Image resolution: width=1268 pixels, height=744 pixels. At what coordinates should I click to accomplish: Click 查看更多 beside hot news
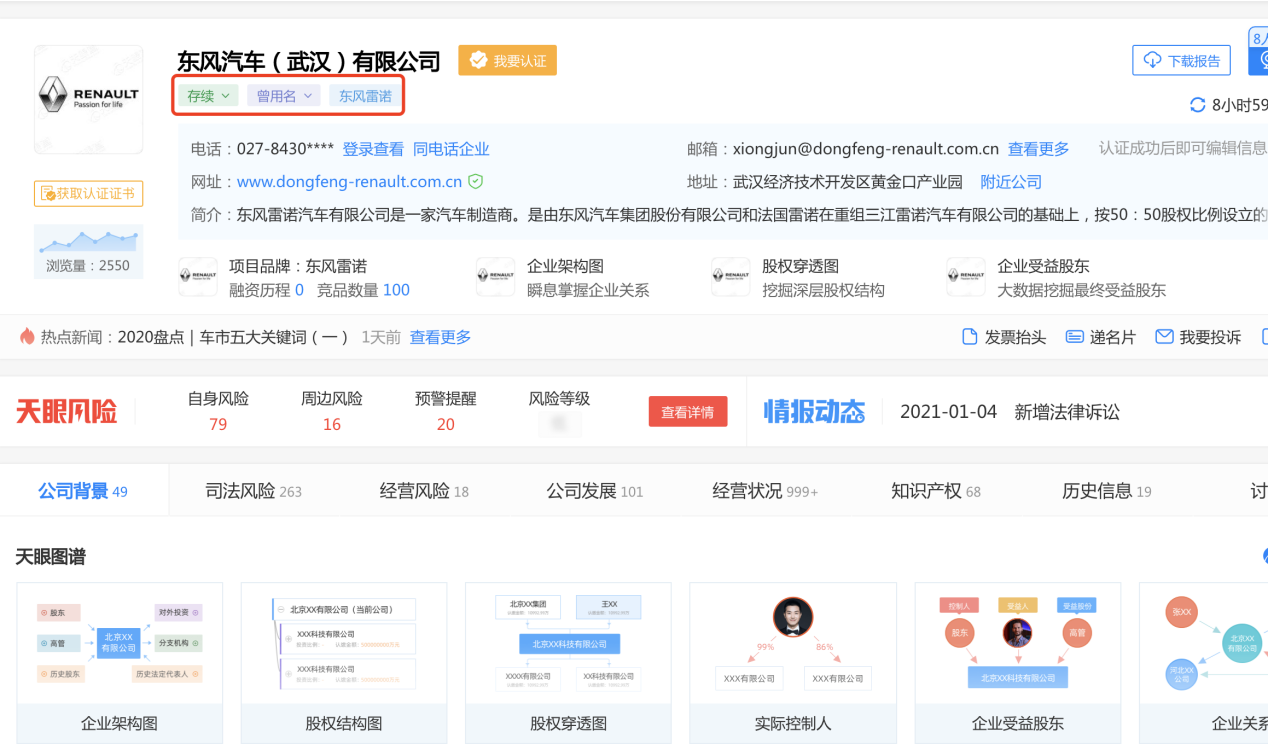tap(440, 337)
